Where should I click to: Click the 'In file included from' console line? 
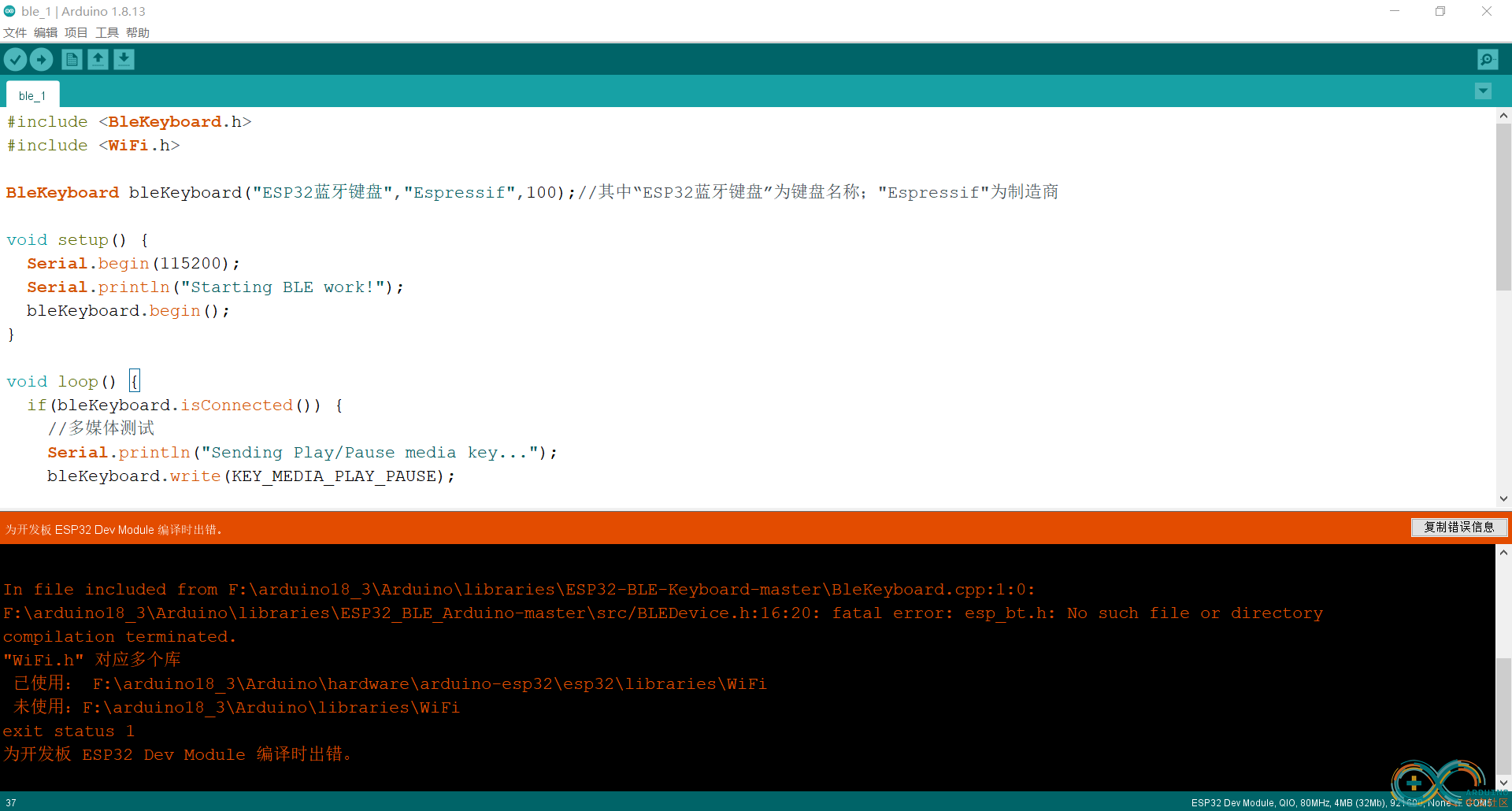tap(519, 590)
